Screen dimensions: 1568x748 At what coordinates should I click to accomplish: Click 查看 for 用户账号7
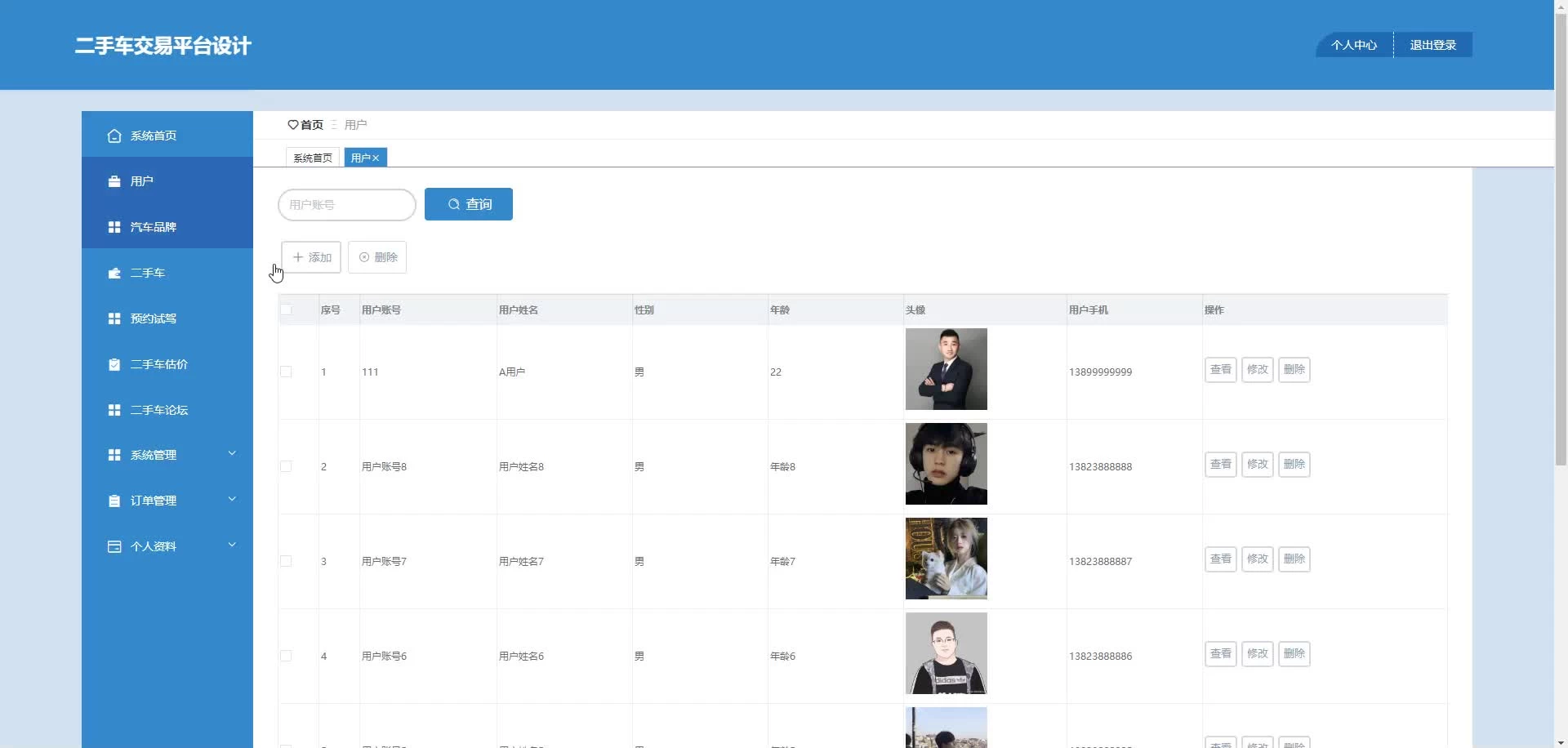[1221, 559]
